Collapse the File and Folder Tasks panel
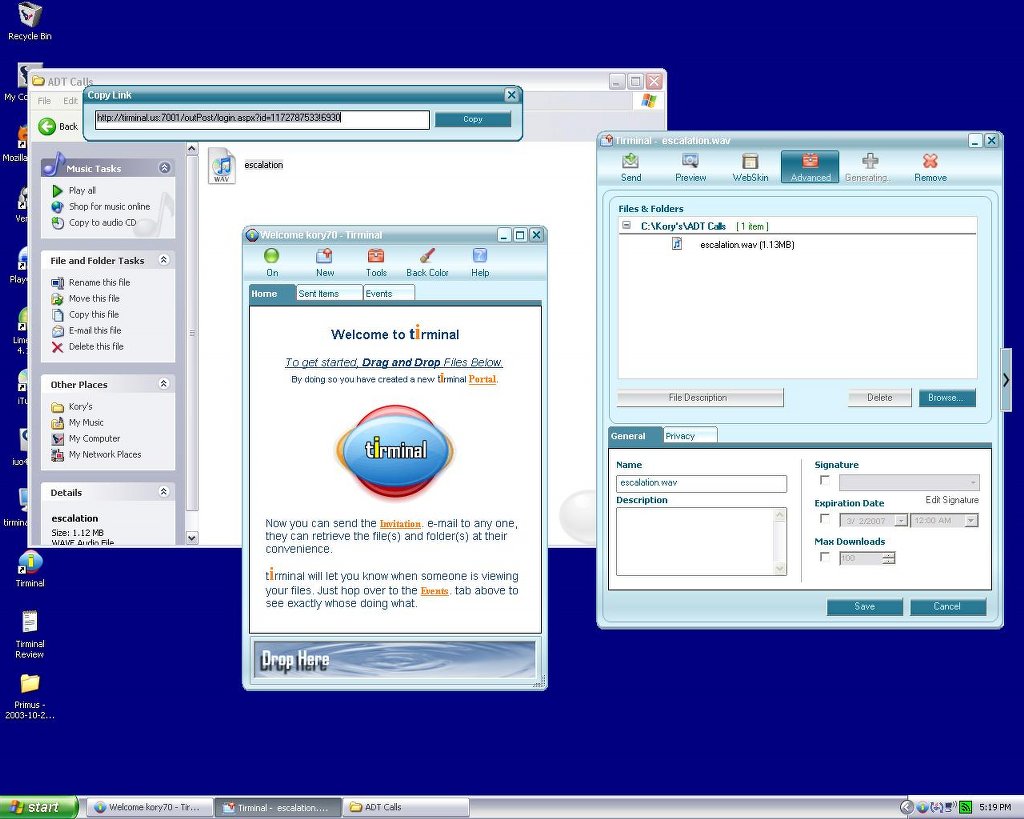Image resolution: width=1024 pixels, height=819 pixels. click(x=164, y=260)
